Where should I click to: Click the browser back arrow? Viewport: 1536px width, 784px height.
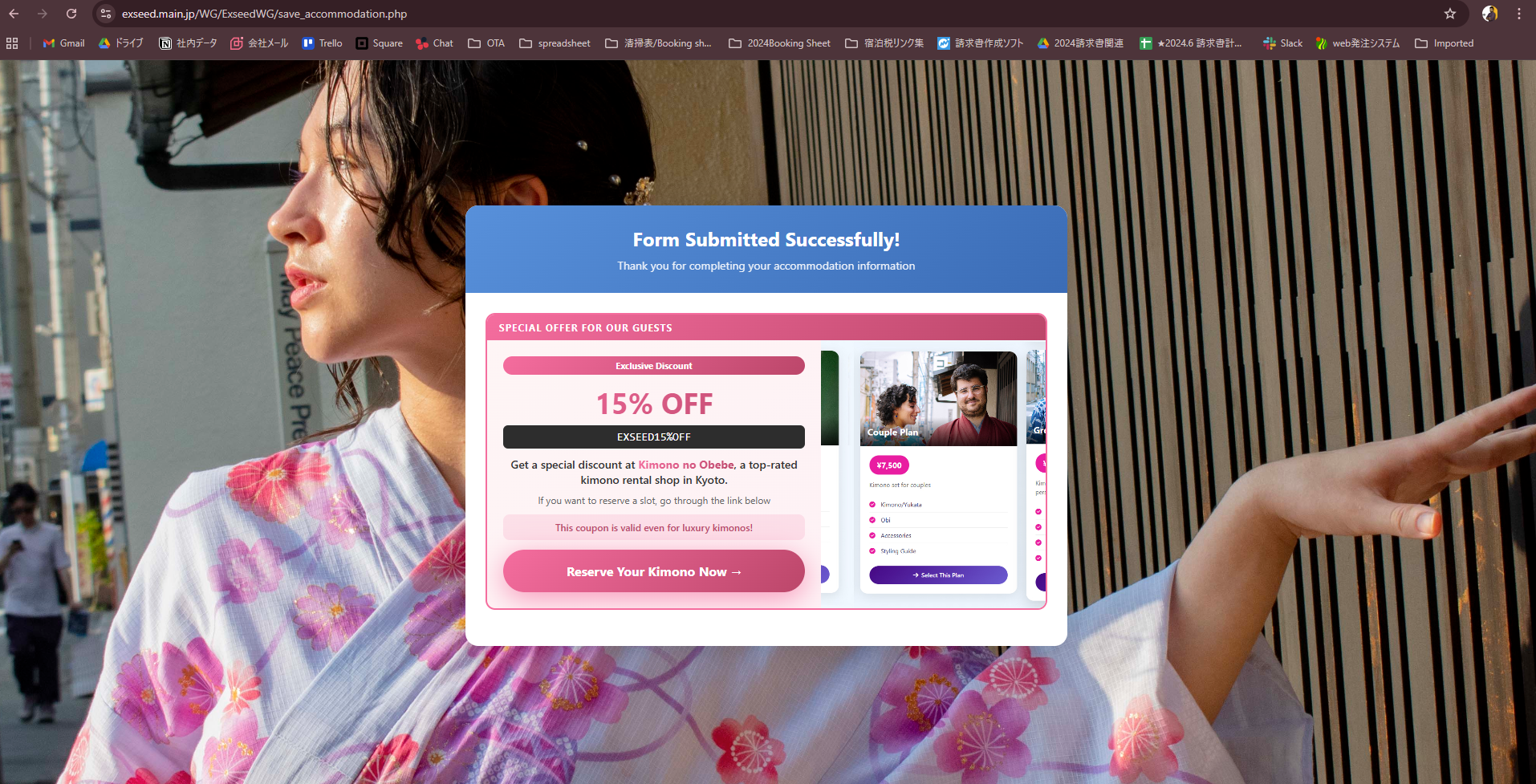(14, 14)
